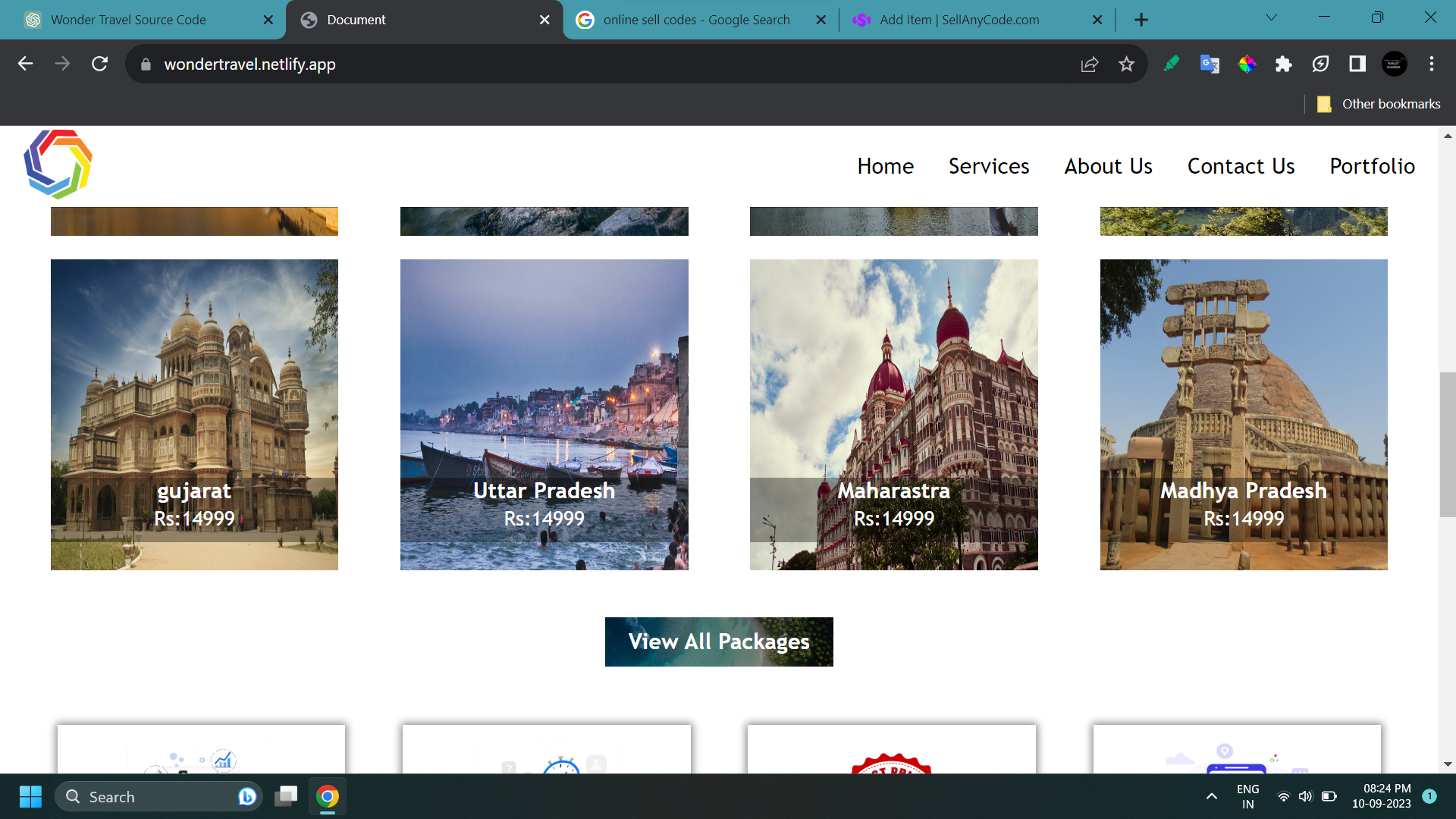Open Chrome three-dot menu
The image size is (1456, 819).
pyautogui.click(x=1431, y=64)
